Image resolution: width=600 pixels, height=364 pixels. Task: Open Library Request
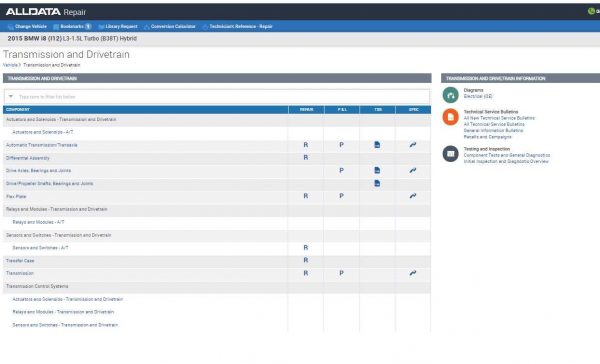[x=118, y=26]
